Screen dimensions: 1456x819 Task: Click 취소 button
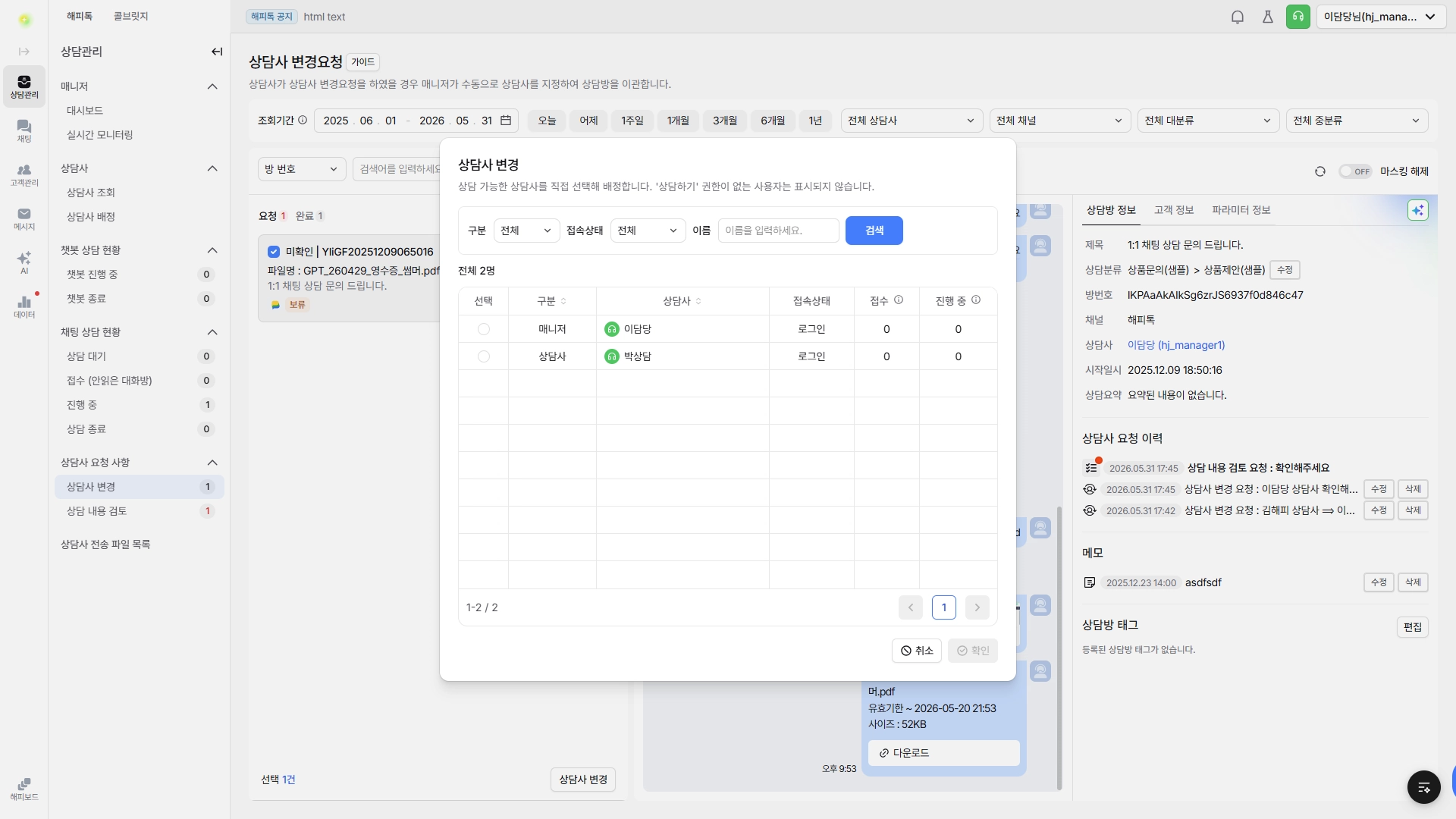point(917,651)
